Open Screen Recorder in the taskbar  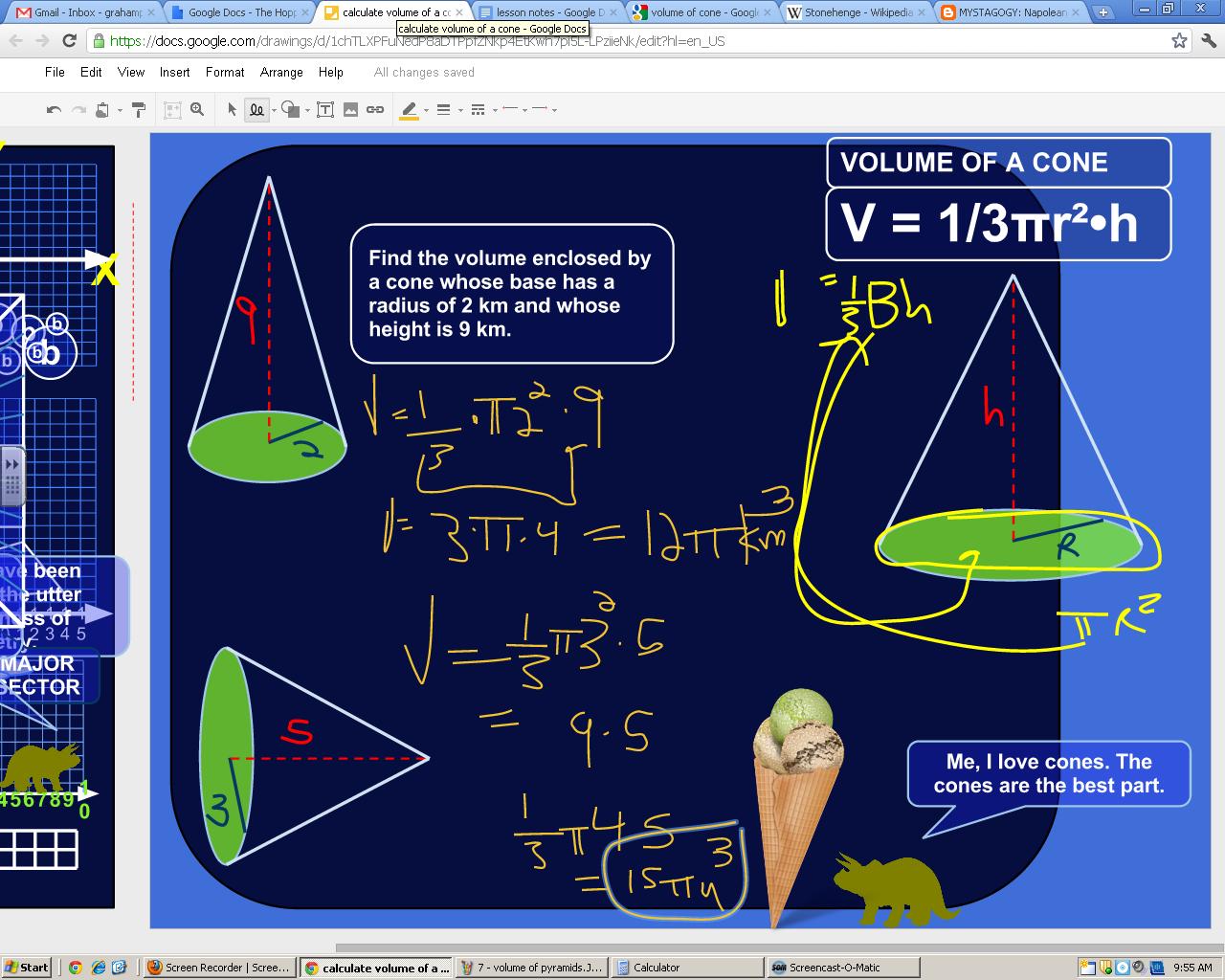(218, 968)
